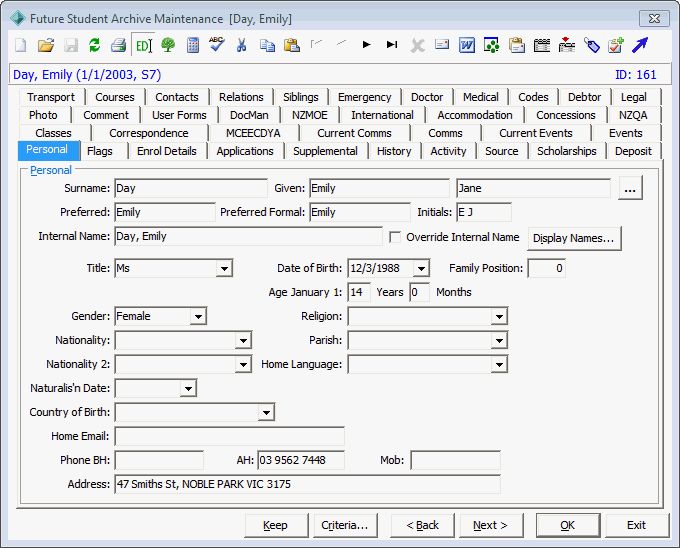Viewport: 680px width, 548px height.
Task: Open the Date of Birth date picker
Action: (x=421, y=268)
